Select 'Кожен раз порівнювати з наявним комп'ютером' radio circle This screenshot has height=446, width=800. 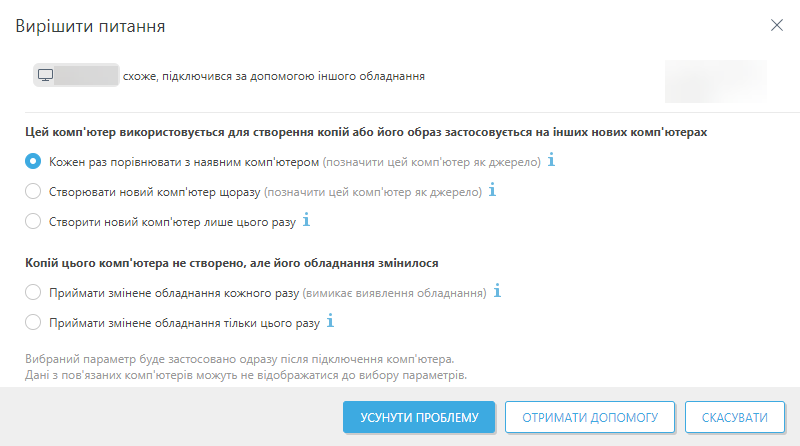(33, 161)
